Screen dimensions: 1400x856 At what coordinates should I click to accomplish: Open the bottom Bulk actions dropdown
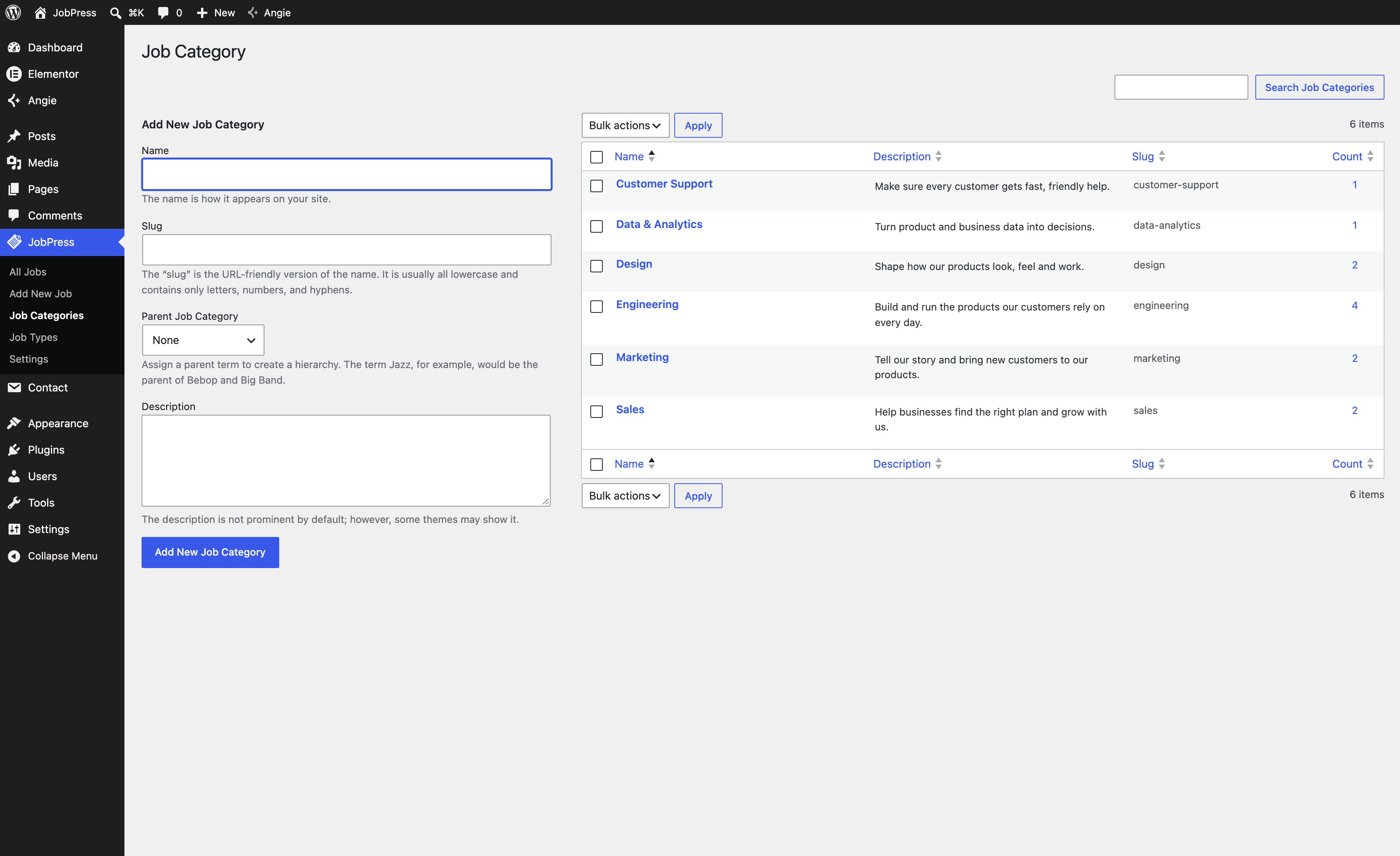[625, 496]
